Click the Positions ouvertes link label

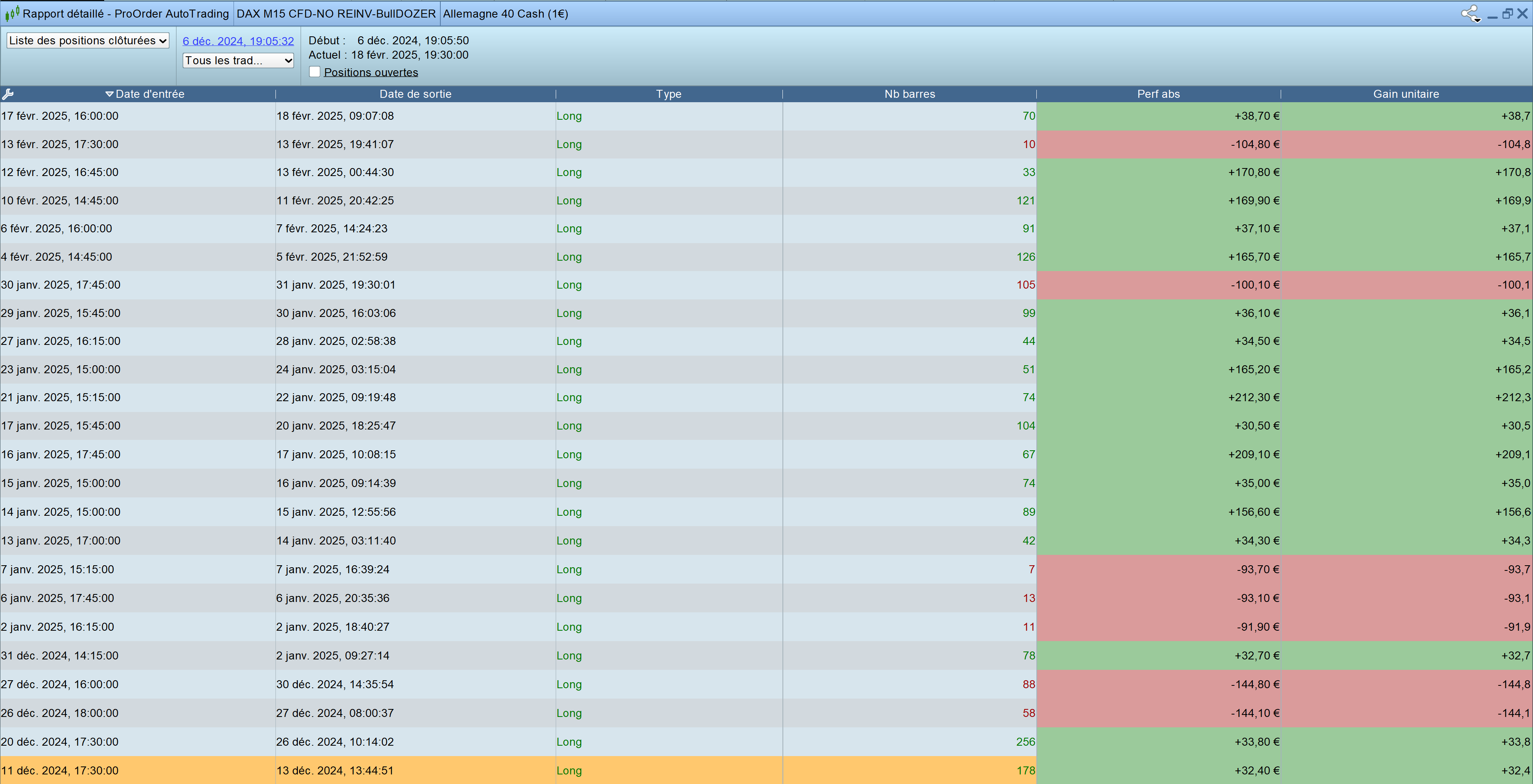point(371,73)
